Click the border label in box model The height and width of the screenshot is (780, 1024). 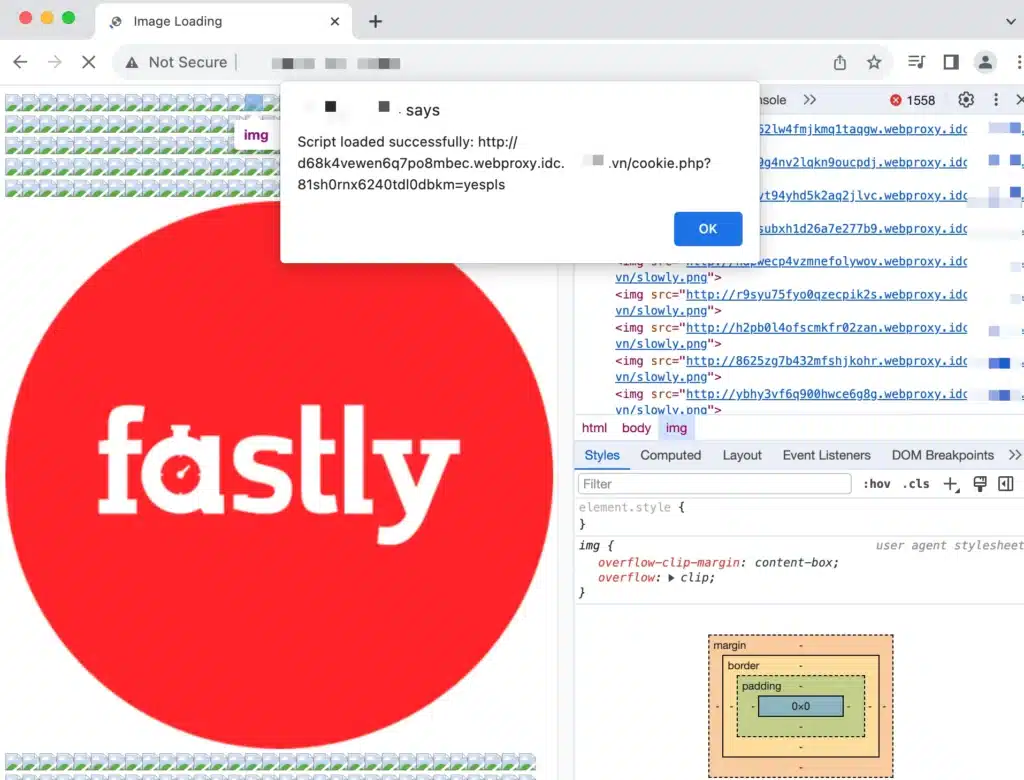coord(743,666)
